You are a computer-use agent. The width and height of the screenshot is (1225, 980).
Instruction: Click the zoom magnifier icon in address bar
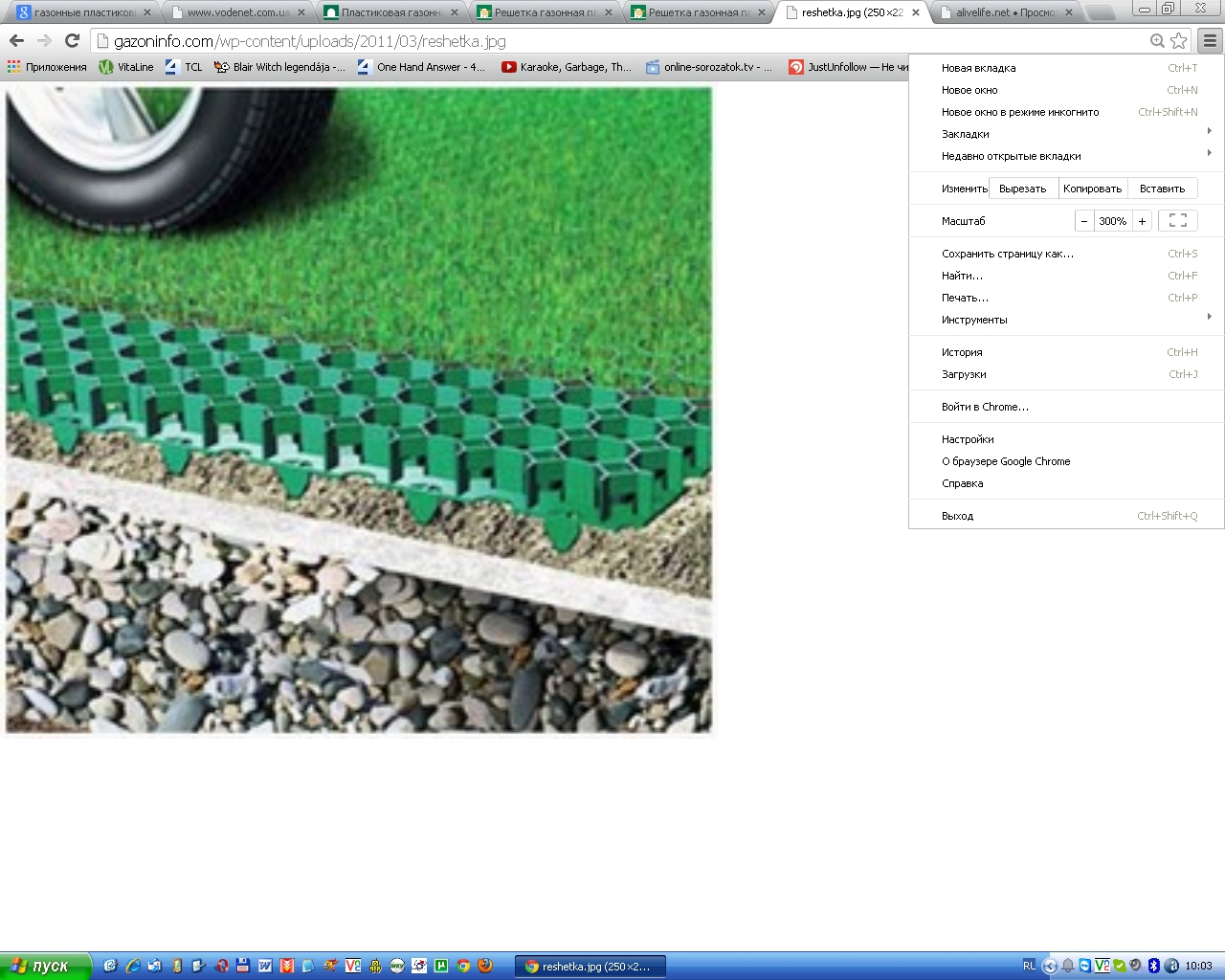coord(1157,41)
